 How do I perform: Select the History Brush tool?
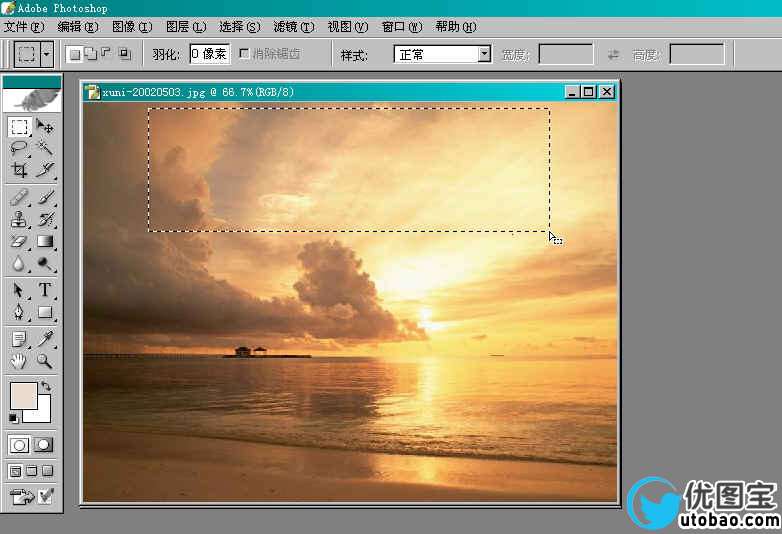click(x=45, y=219)
